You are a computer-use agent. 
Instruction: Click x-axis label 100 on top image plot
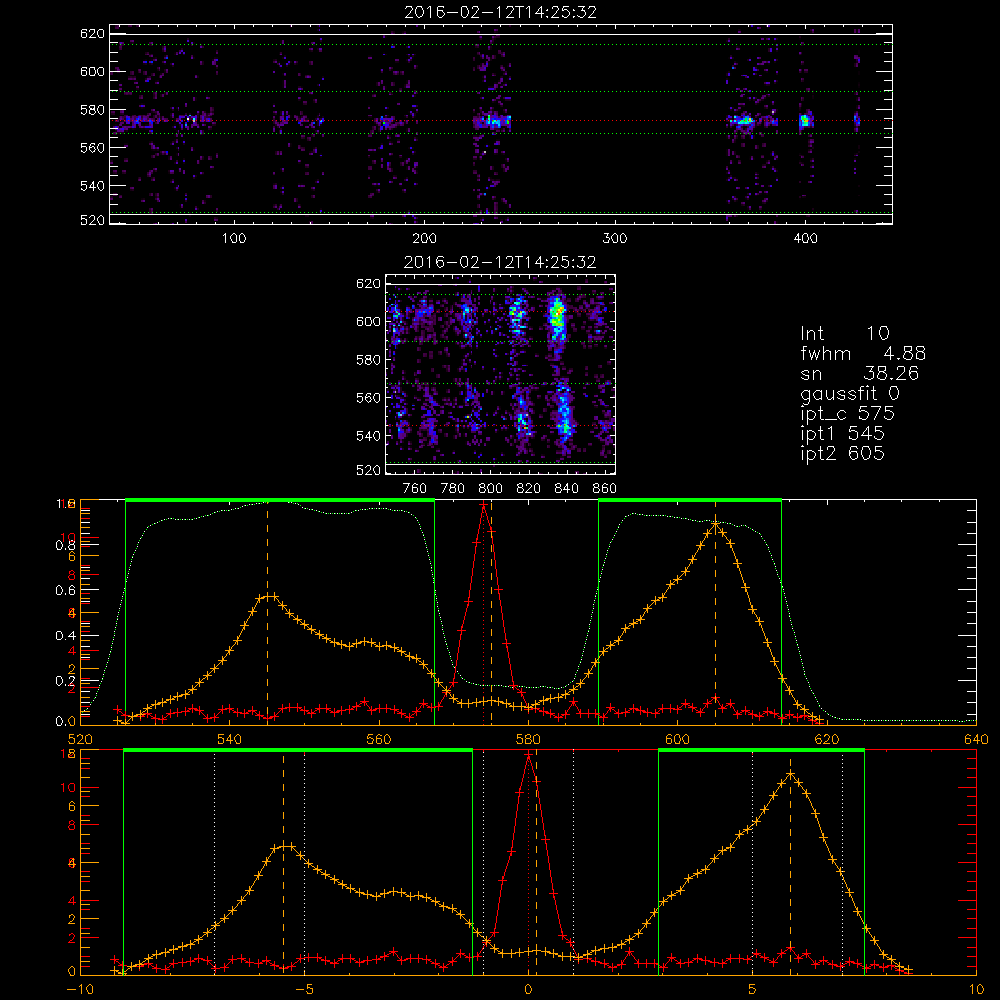point(234,239)
